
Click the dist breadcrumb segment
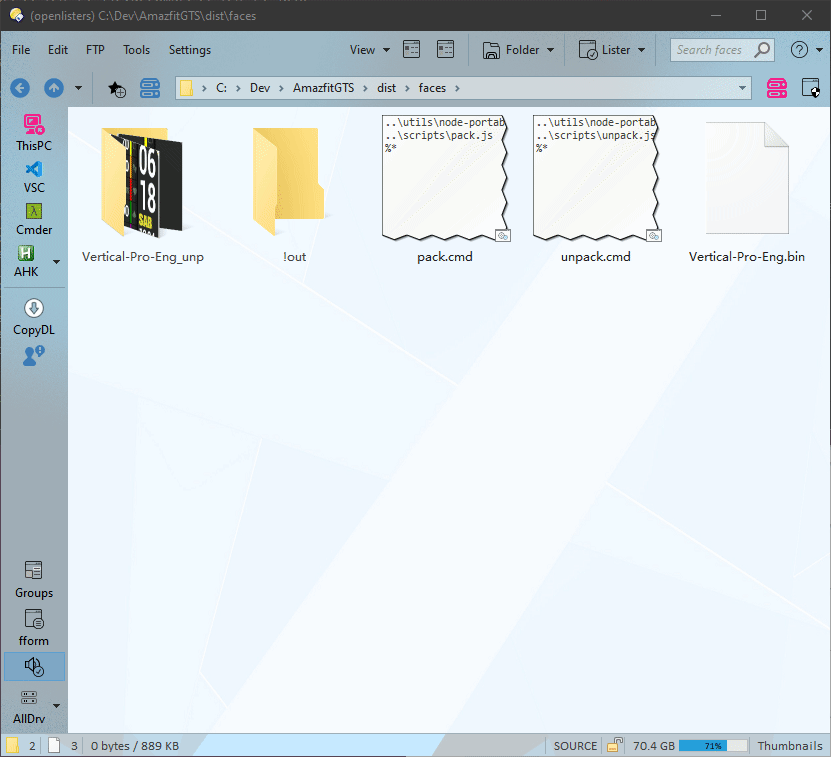pos(386,88)
